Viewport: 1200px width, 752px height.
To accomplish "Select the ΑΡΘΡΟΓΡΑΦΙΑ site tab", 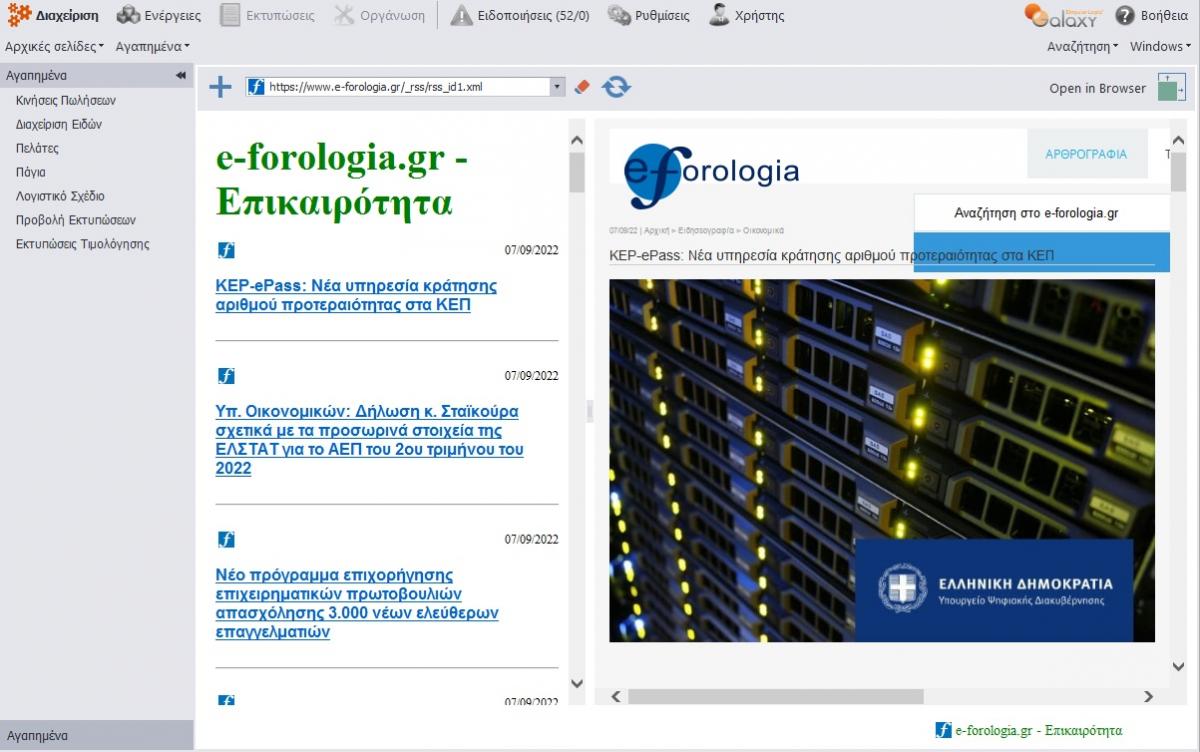I will pos(1086,154).
